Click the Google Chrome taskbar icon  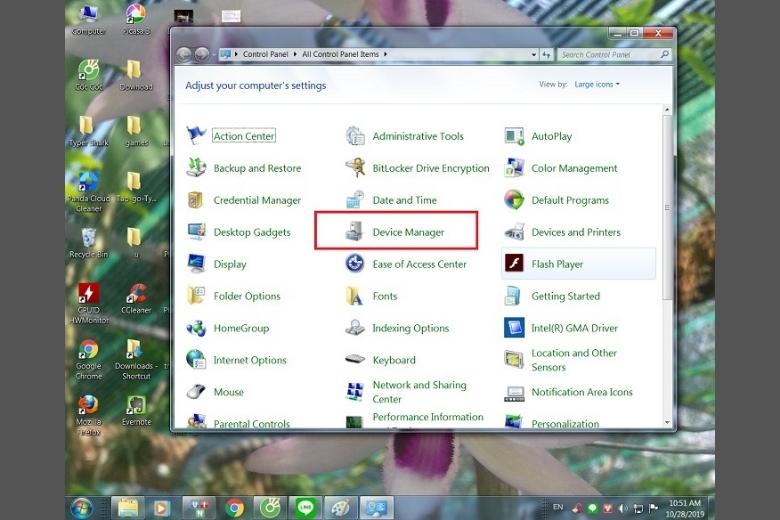(235, 507)
